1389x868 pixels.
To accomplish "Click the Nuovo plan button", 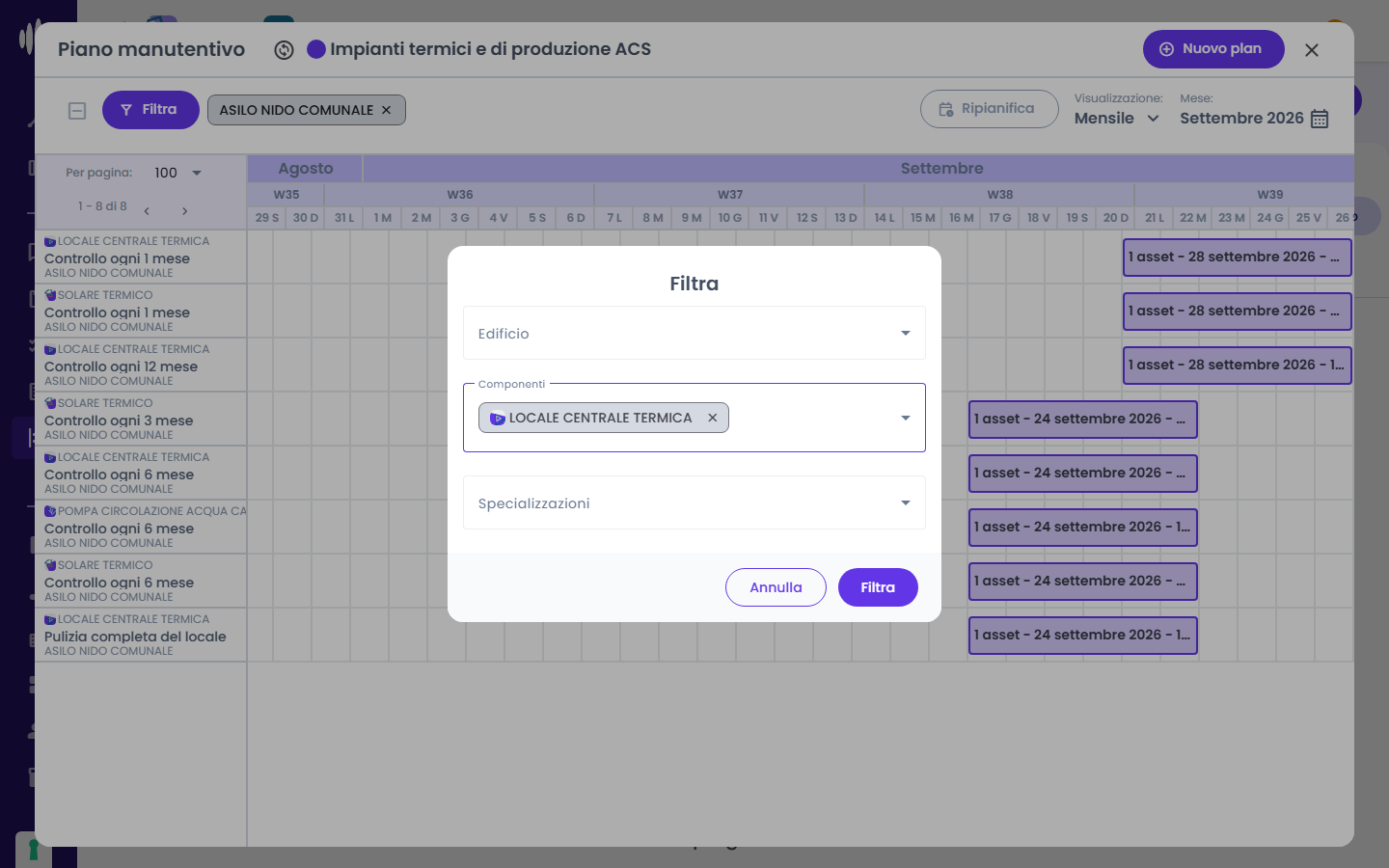I will pyautogui.click(x=1213, y=49).
